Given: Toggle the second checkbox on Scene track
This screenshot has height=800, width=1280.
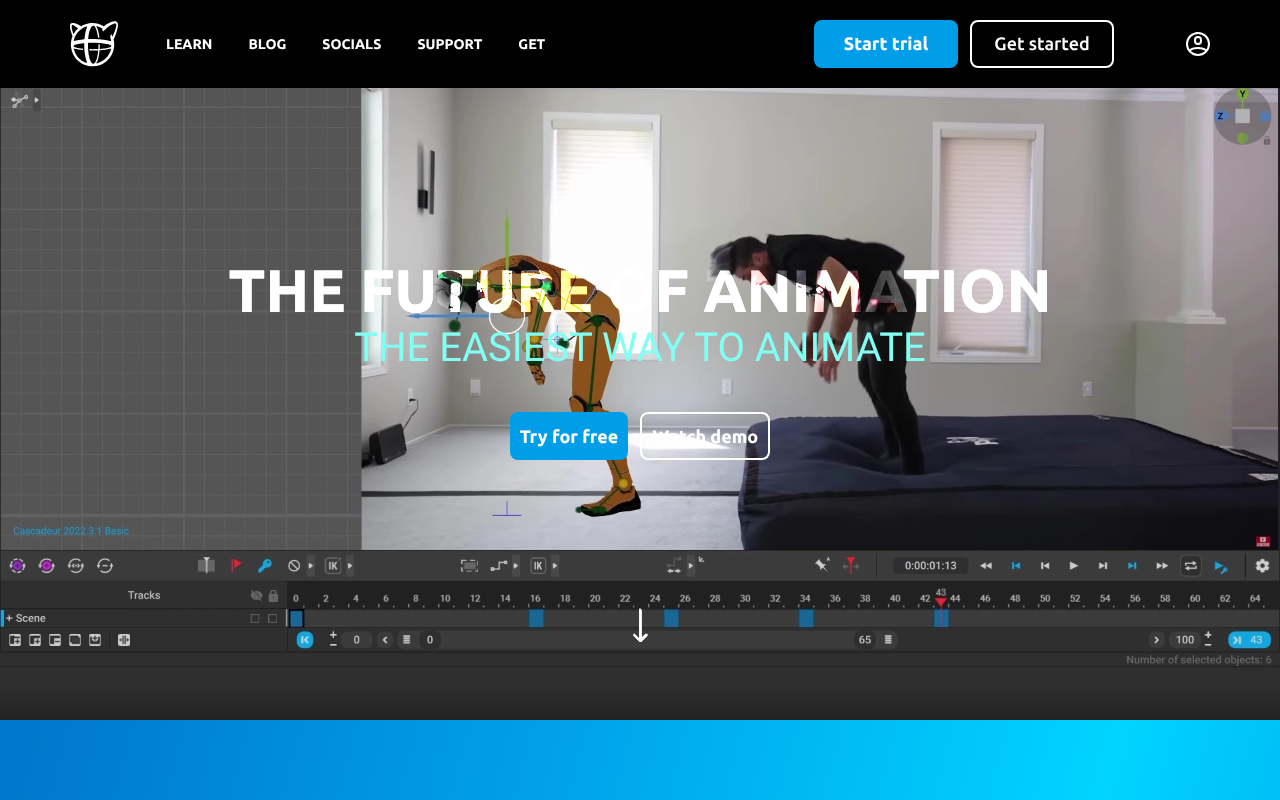Looking at the screenshot, I should pyautogui.click(x=272, y=618).
